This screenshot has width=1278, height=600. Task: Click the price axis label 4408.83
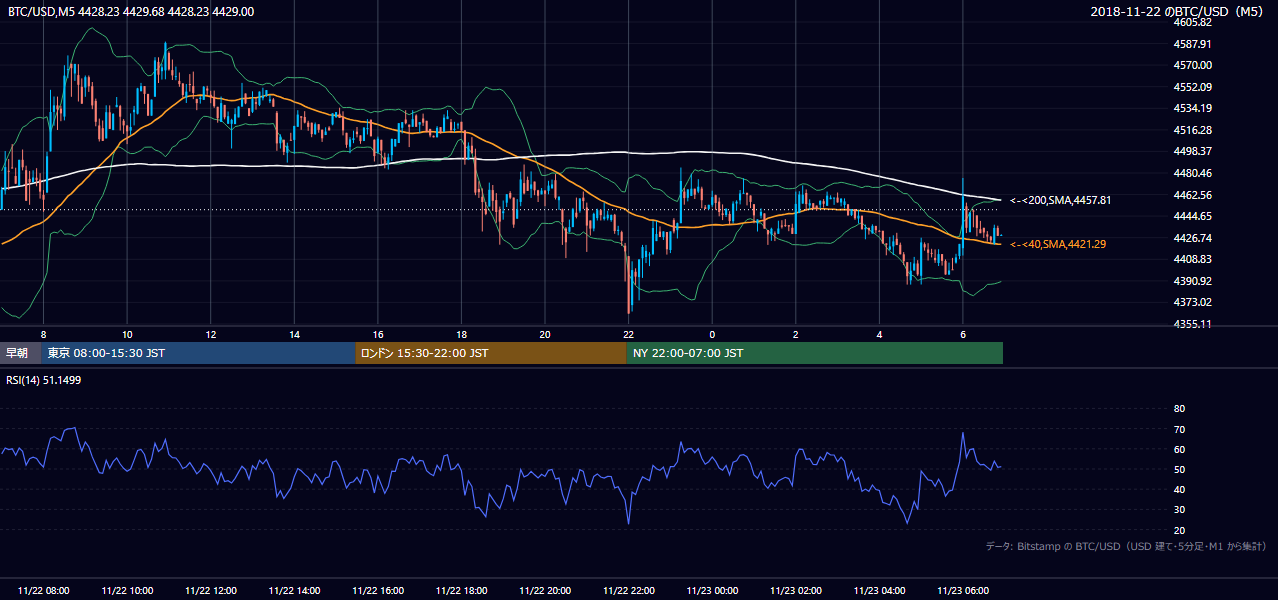coord(1193,259)
